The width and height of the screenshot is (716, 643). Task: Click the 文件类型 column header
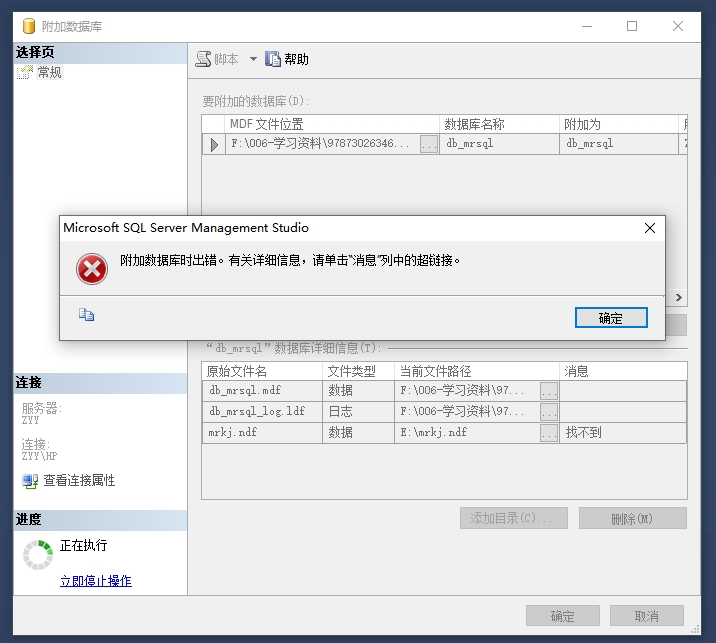[x=358, y=371]
